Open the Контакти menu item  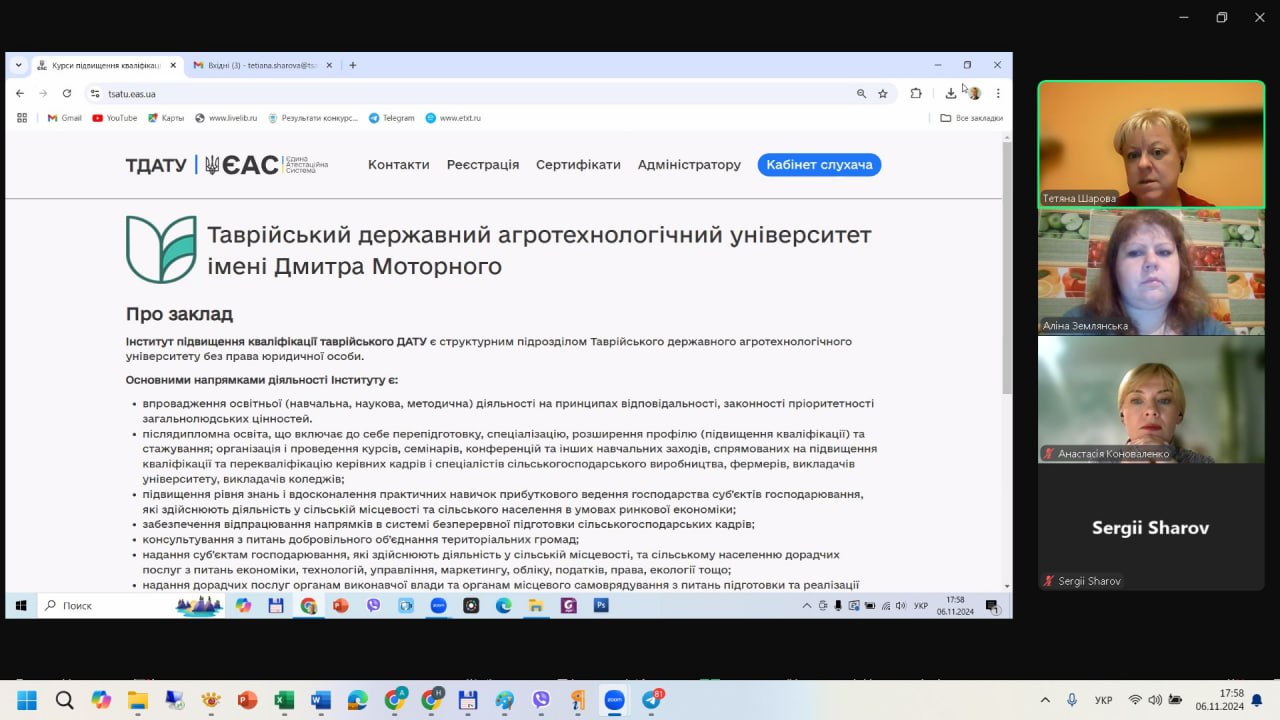[x=399, y=165]
